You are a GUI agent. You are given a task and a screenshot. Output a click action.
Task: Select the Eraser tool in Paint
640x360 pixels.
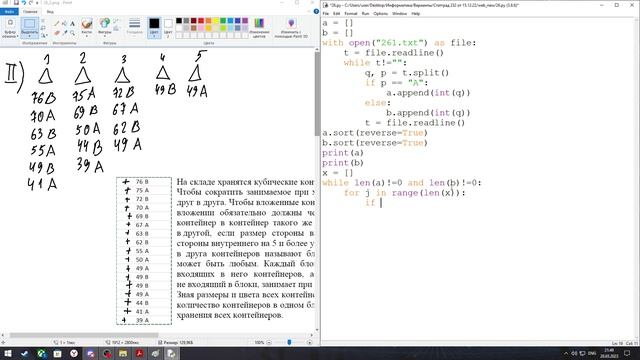coord(57,32)
